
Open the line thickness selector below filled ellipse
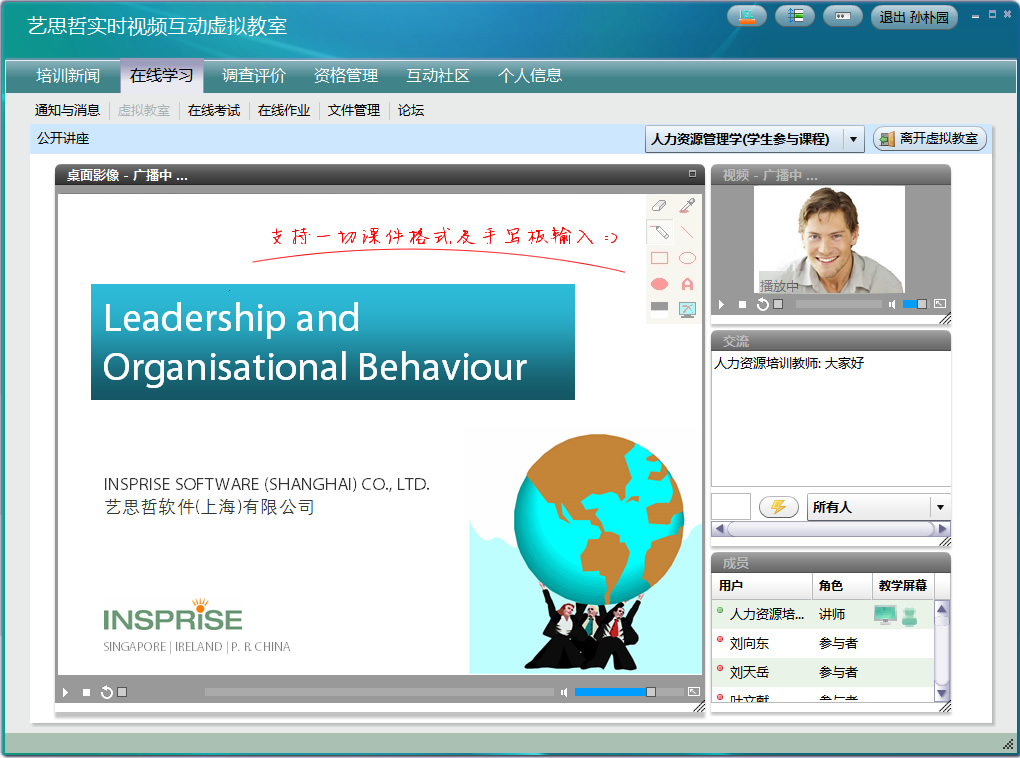click(659, 309)
